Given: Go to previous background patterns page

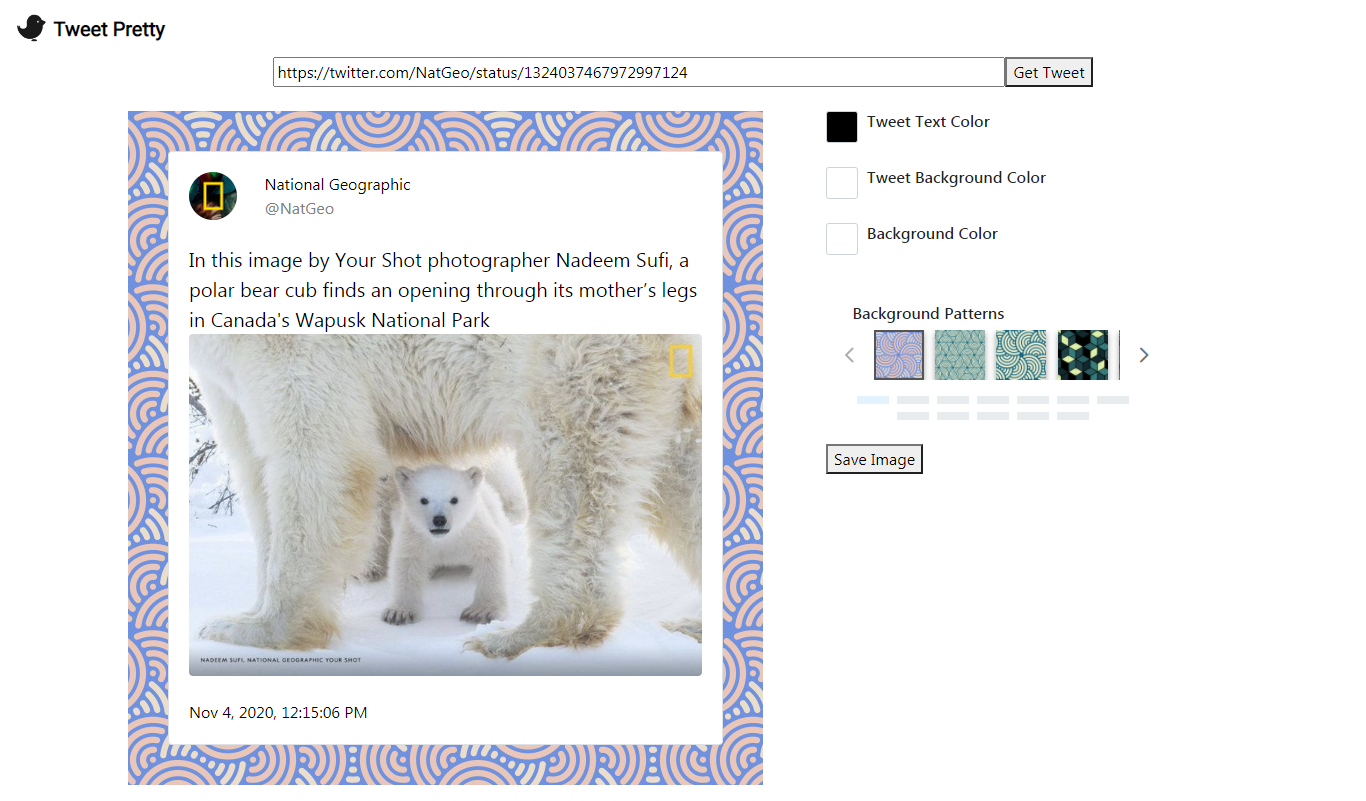Looking at the screenshot, I should click(x=850, y=355).
